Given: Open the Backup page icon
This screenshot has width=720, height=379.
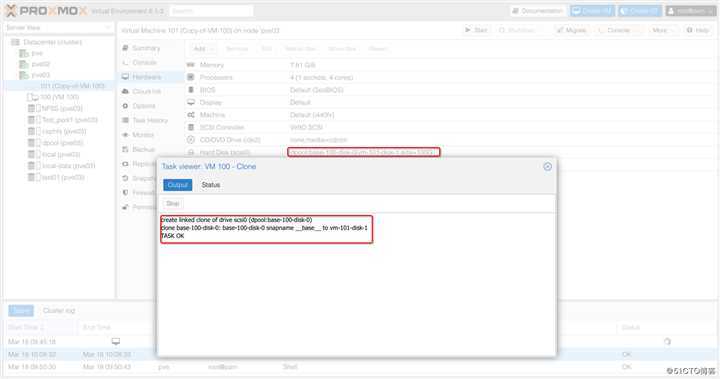Looking at the screenshot, I should (x=125, y=149).
